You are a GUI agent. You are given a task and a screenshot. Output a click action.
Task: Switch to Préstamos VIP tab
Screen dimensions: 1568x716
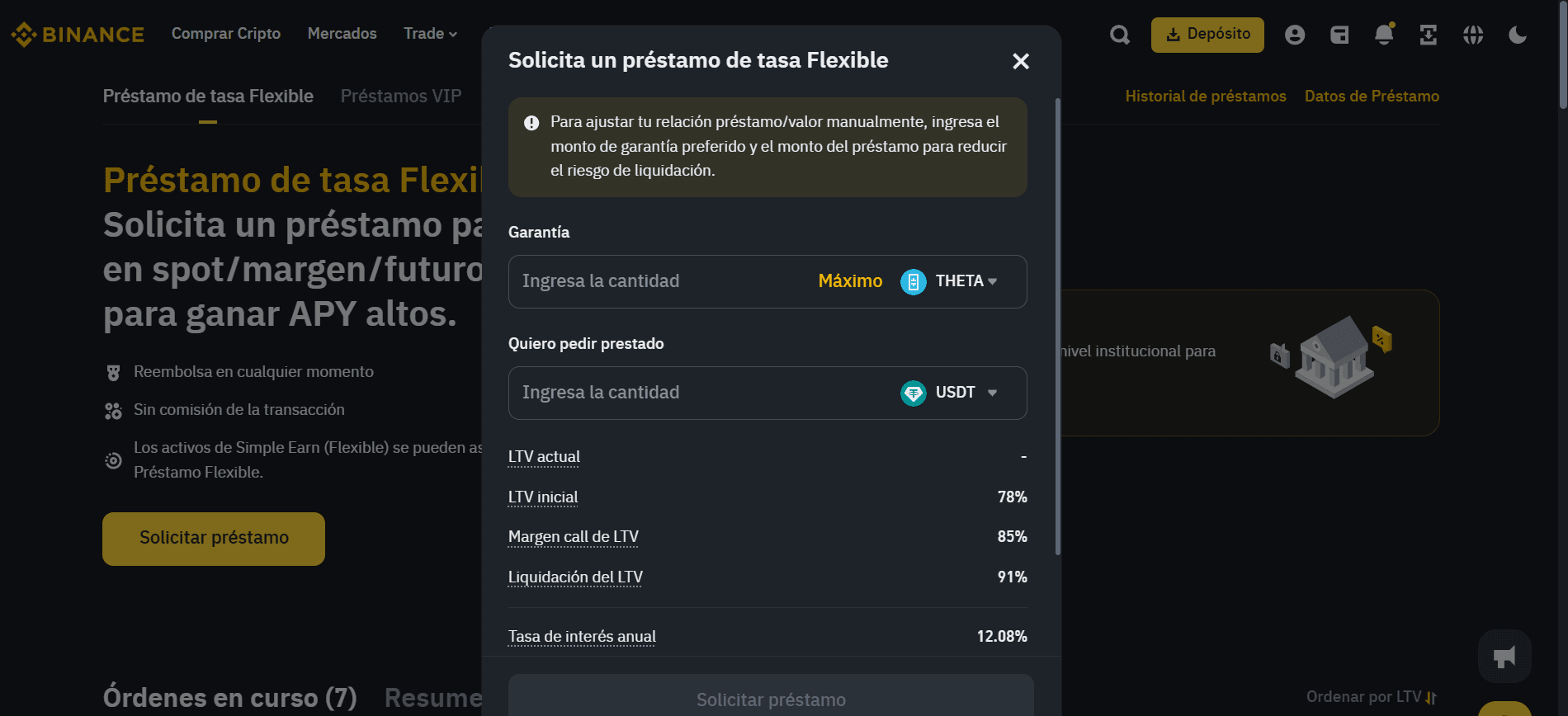[401, 97]
